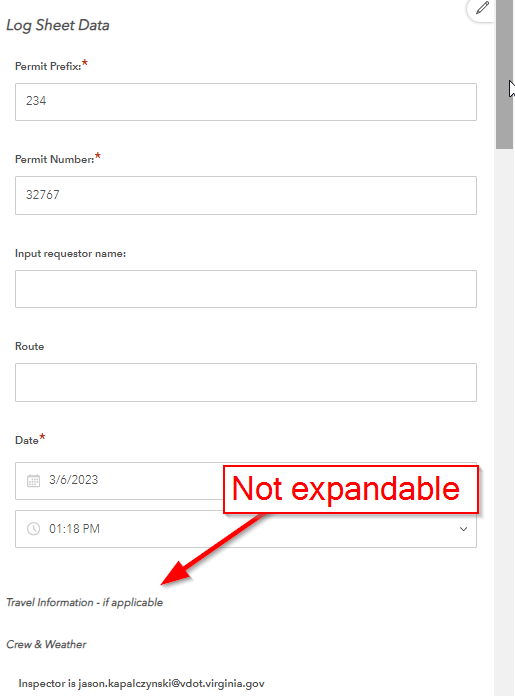
Task: Click the pencil edit icon
Action: [482, 8]
